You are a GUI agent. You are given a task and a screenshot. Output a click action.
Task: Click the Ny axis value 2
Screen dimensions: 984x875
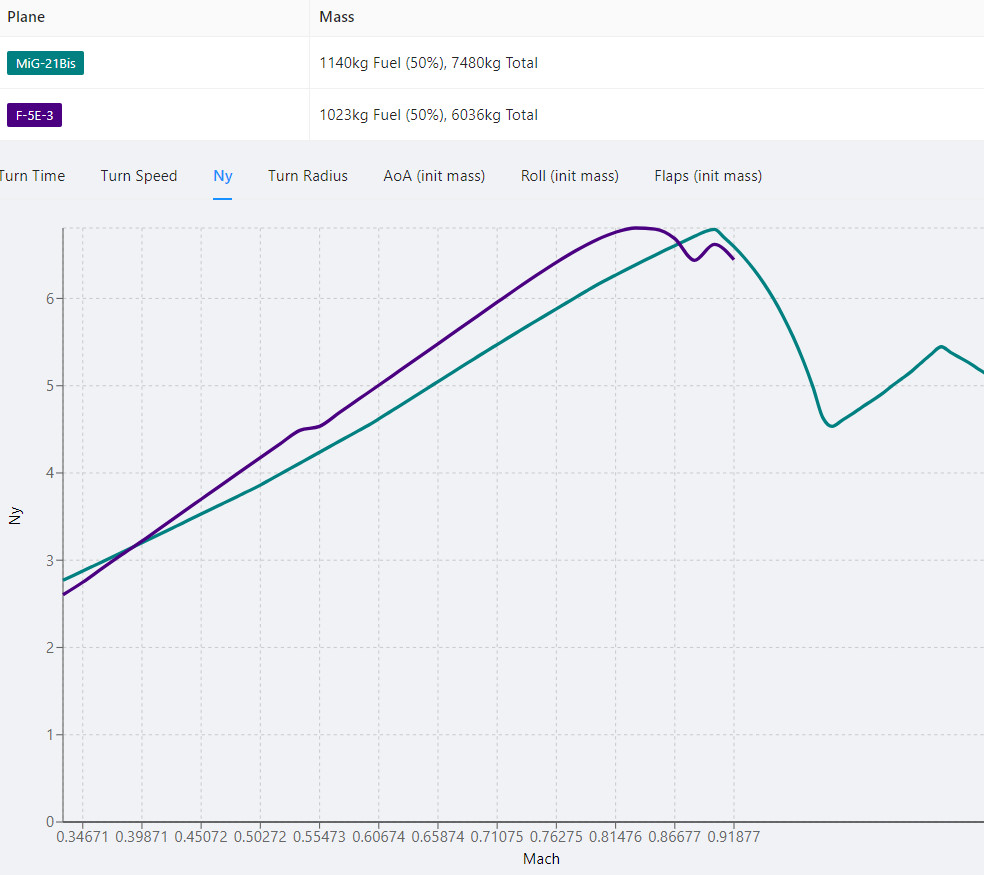[x=50, y=648]
